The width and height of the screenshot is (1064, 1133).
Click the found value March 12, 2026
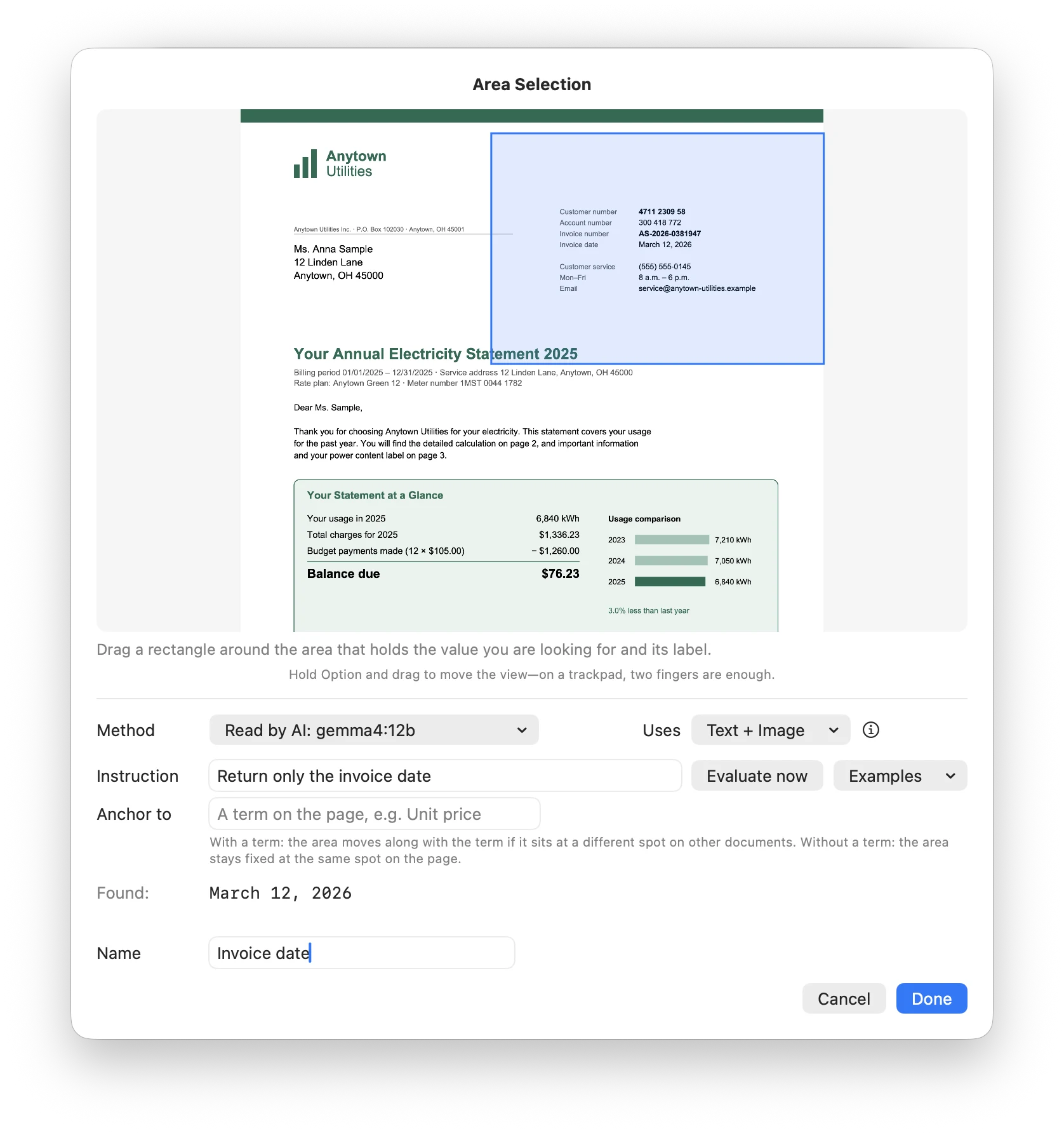point(281,893)
